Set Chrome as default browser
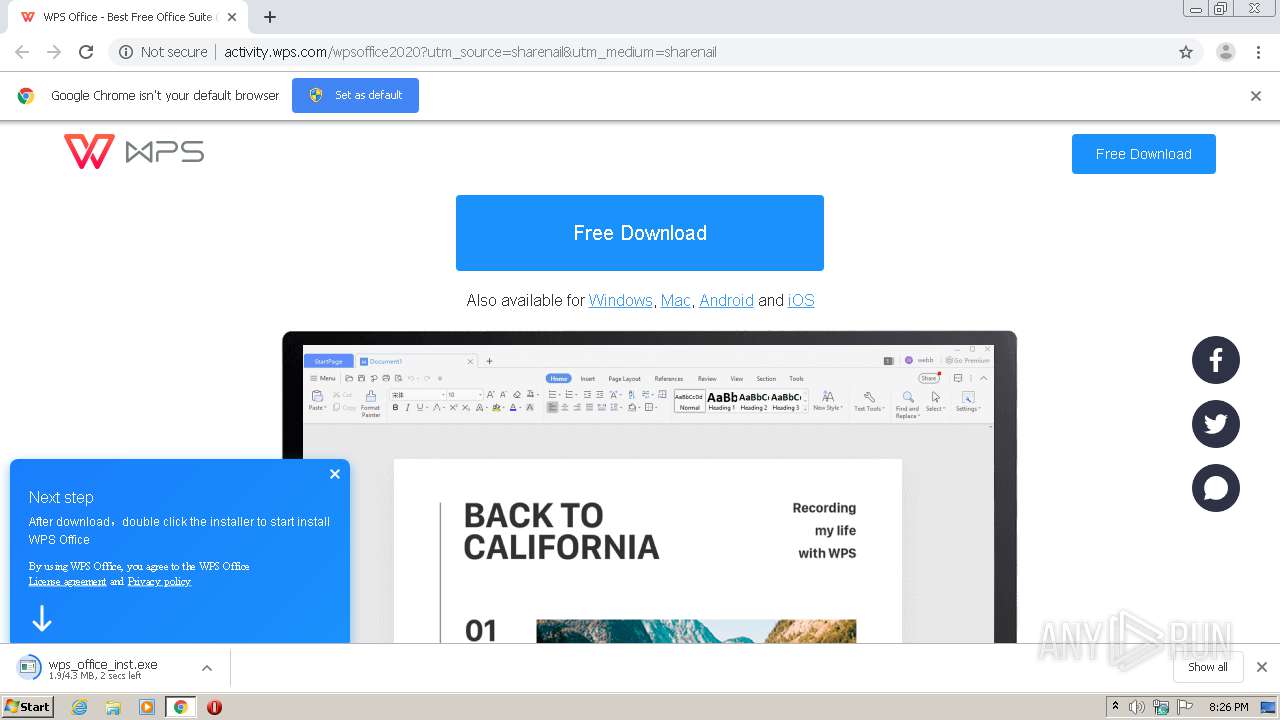Screen dimensions: 1280x720 [355, 95]
